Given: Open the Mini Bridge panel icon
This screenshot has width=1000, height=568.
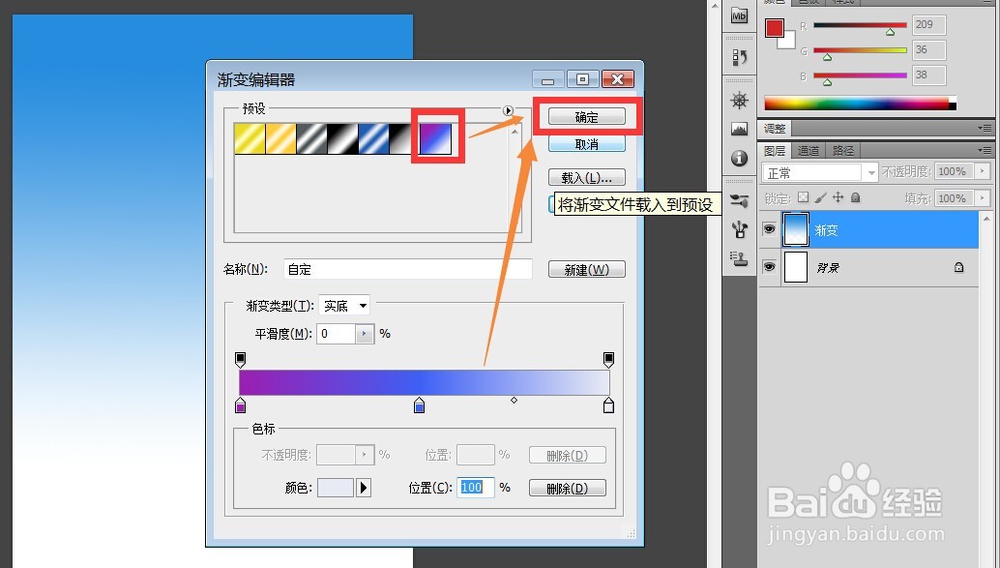Looking at the screenshot, I should tap(739, 16).
